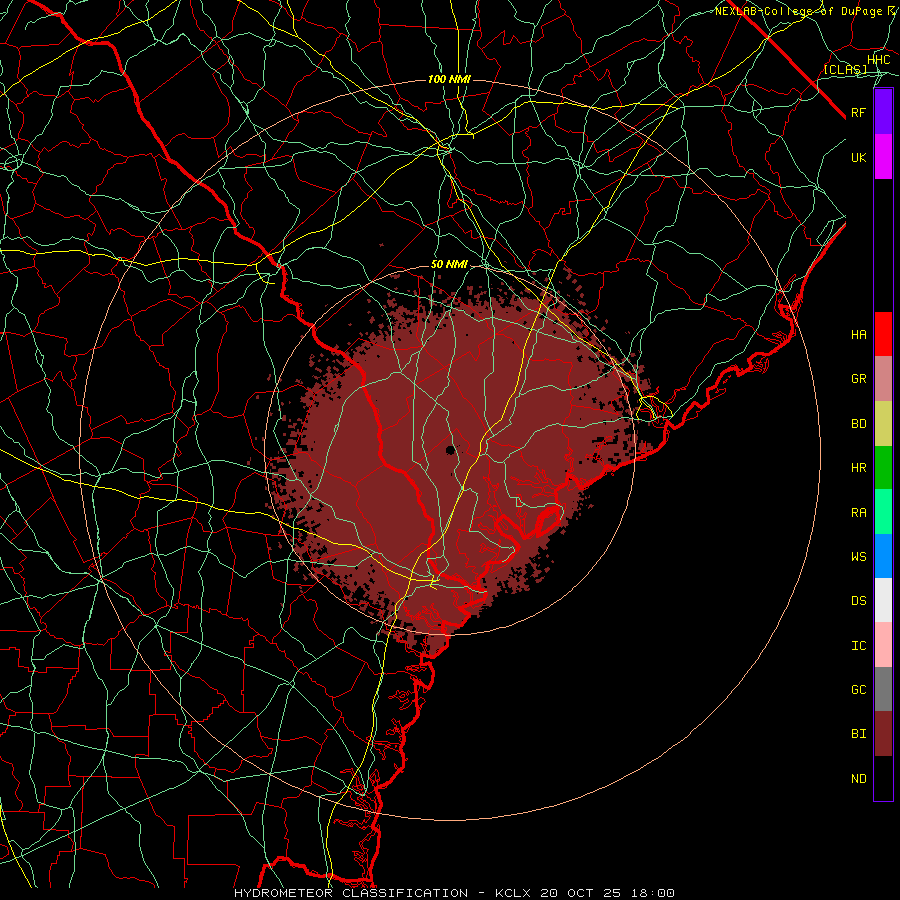This screenshot has width=900, height=900.
Task: Click the UK magenta legend swatch
Action: [883, 157]
